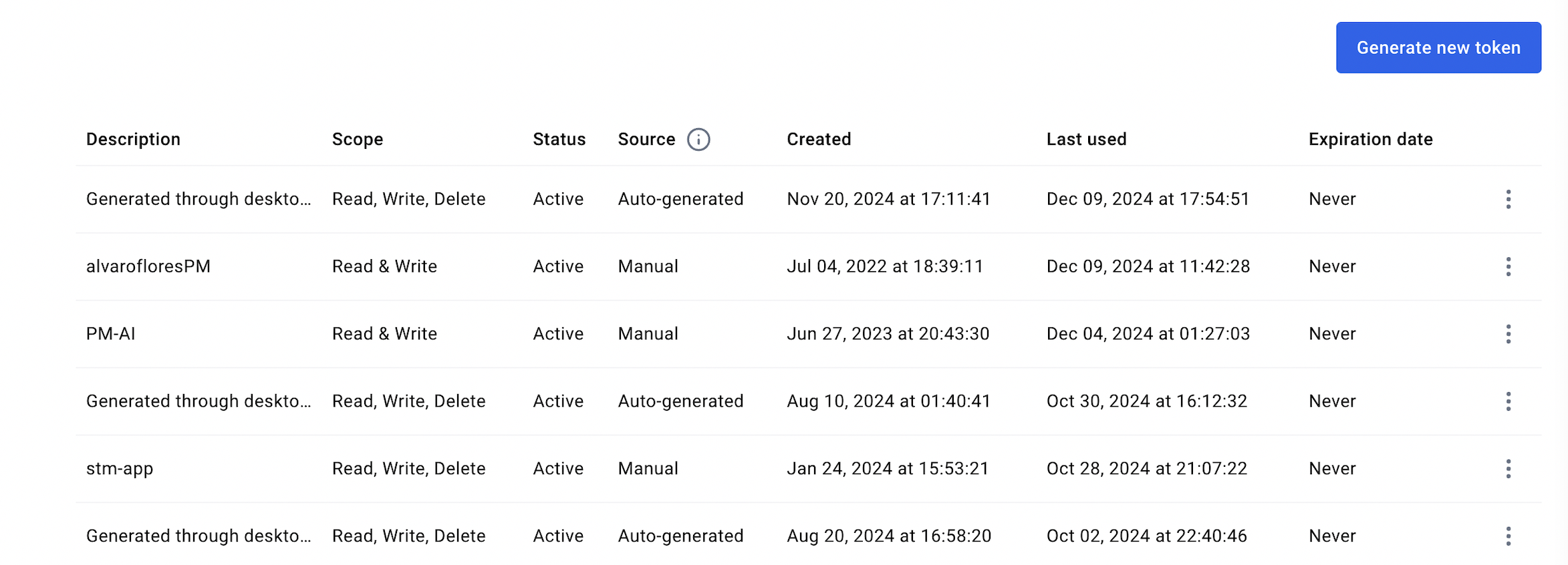This screenshot has width=1568, height=565.
Task: Select the stm-app description cell
Action: coord(120,469)
